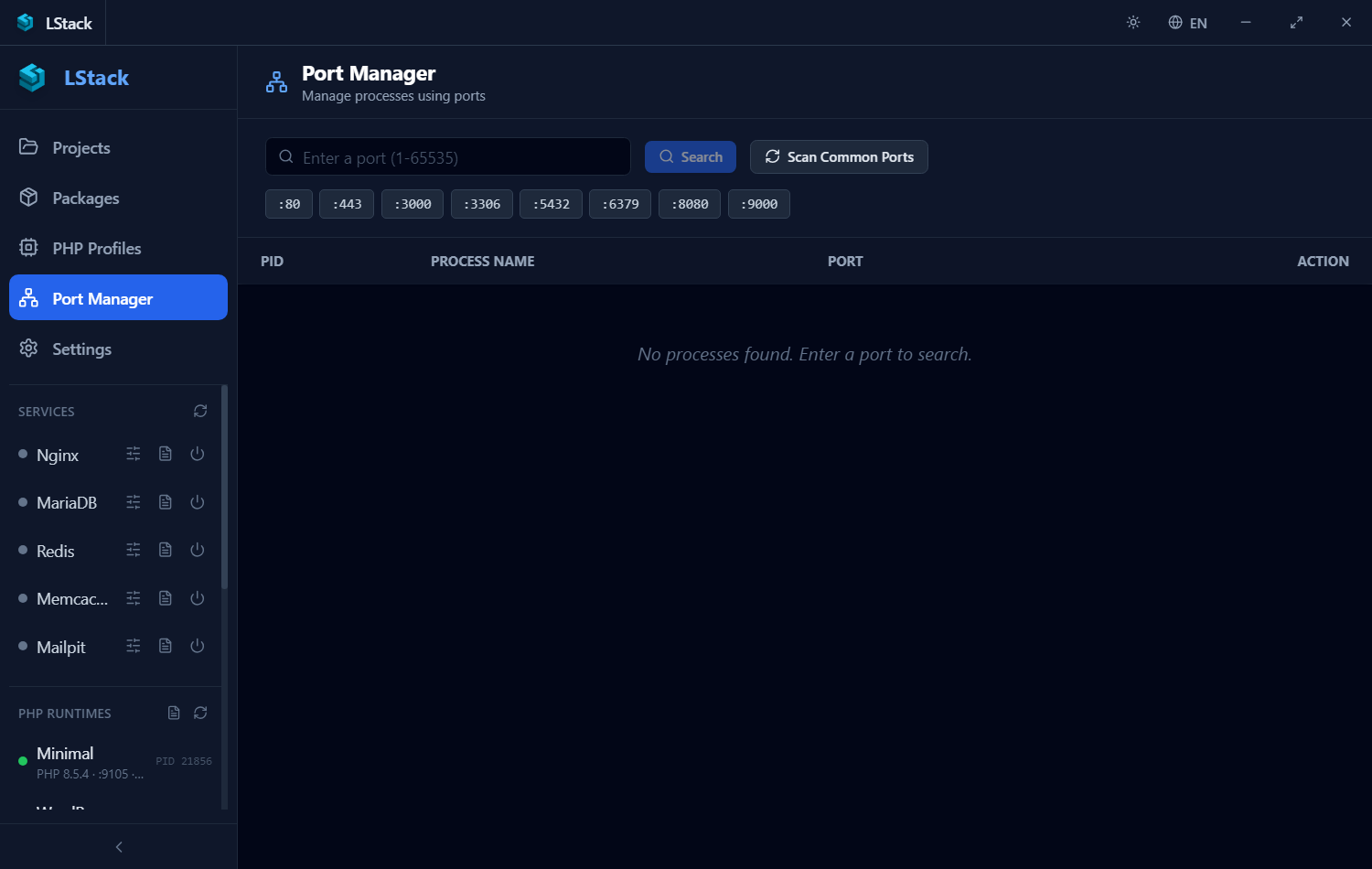Screen dimensions: 1372x869
Task: Open MariaDB configuration sliders icon
Action: click(x=134, y=502)
